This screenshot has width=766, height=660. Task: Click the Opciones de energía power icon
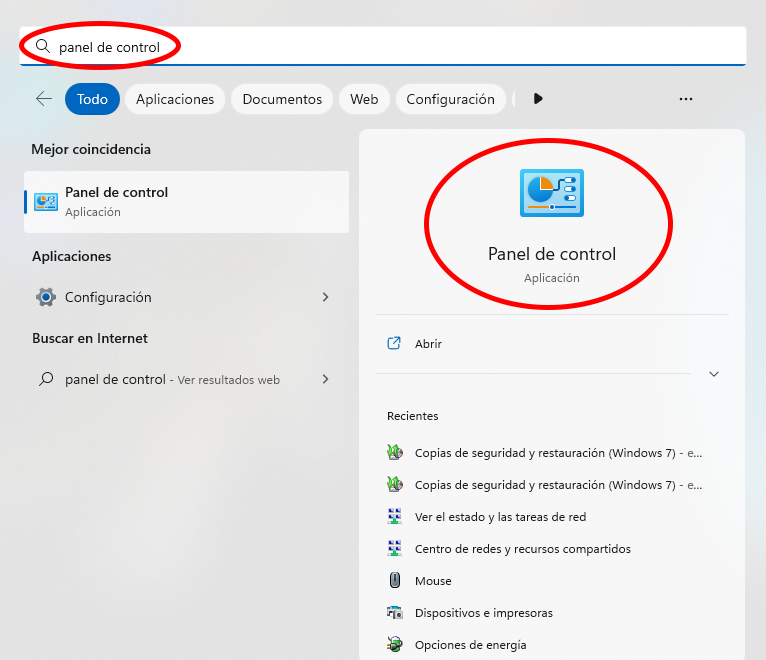click(x=395, y=644)
